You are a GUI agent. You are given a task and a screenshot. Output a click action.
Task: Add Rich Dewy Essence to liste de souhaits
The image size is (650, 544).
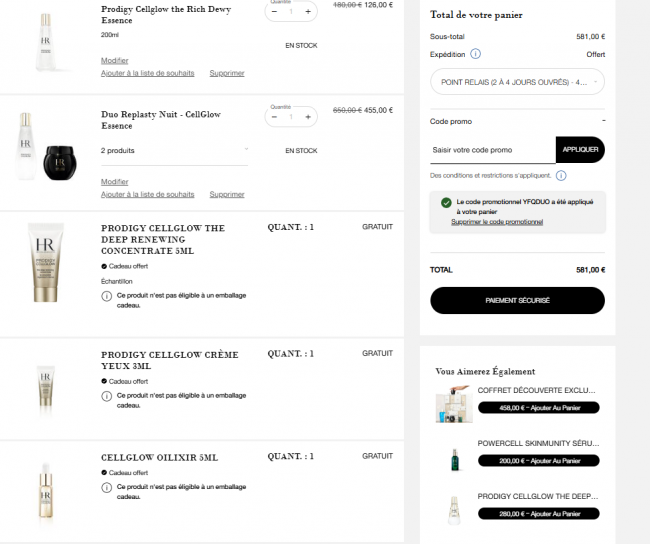click(x=148, y=73)
